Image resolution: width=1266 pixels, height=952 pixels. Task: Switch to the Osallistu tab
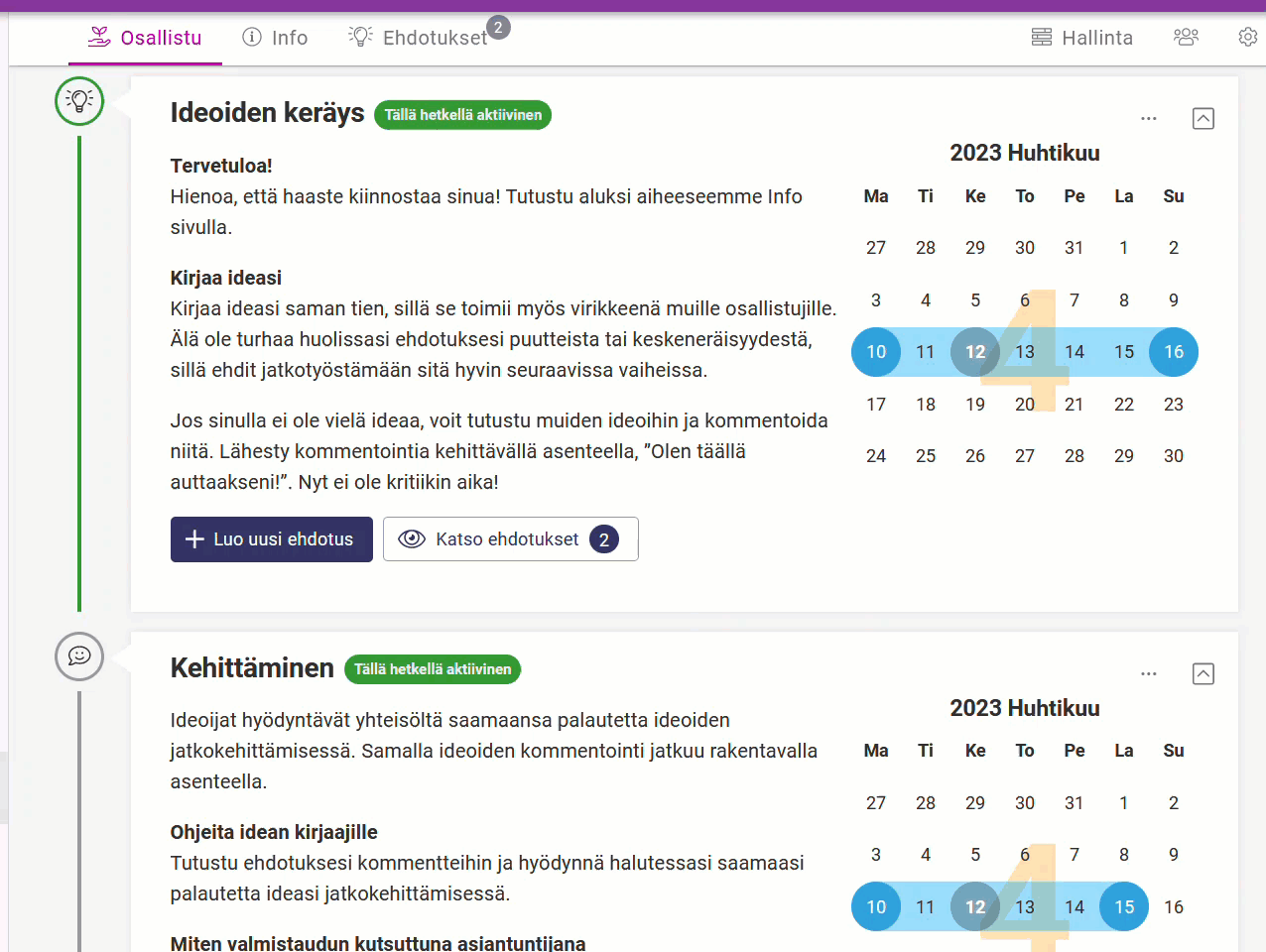[145, 38]
